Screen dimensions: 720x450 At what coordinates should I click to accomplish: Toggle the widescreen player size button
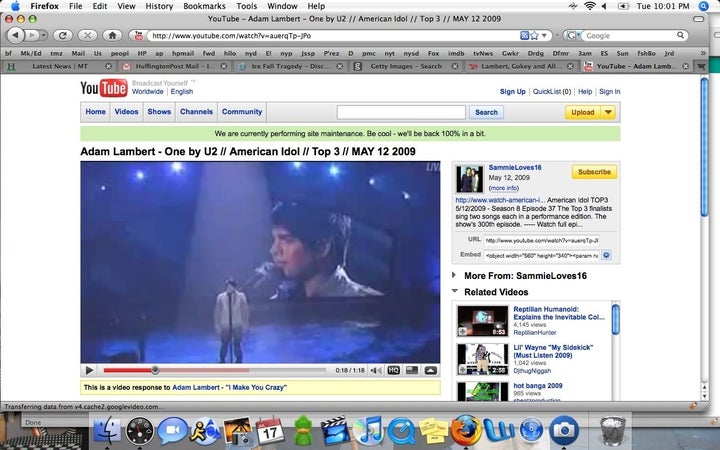point(412,370)
